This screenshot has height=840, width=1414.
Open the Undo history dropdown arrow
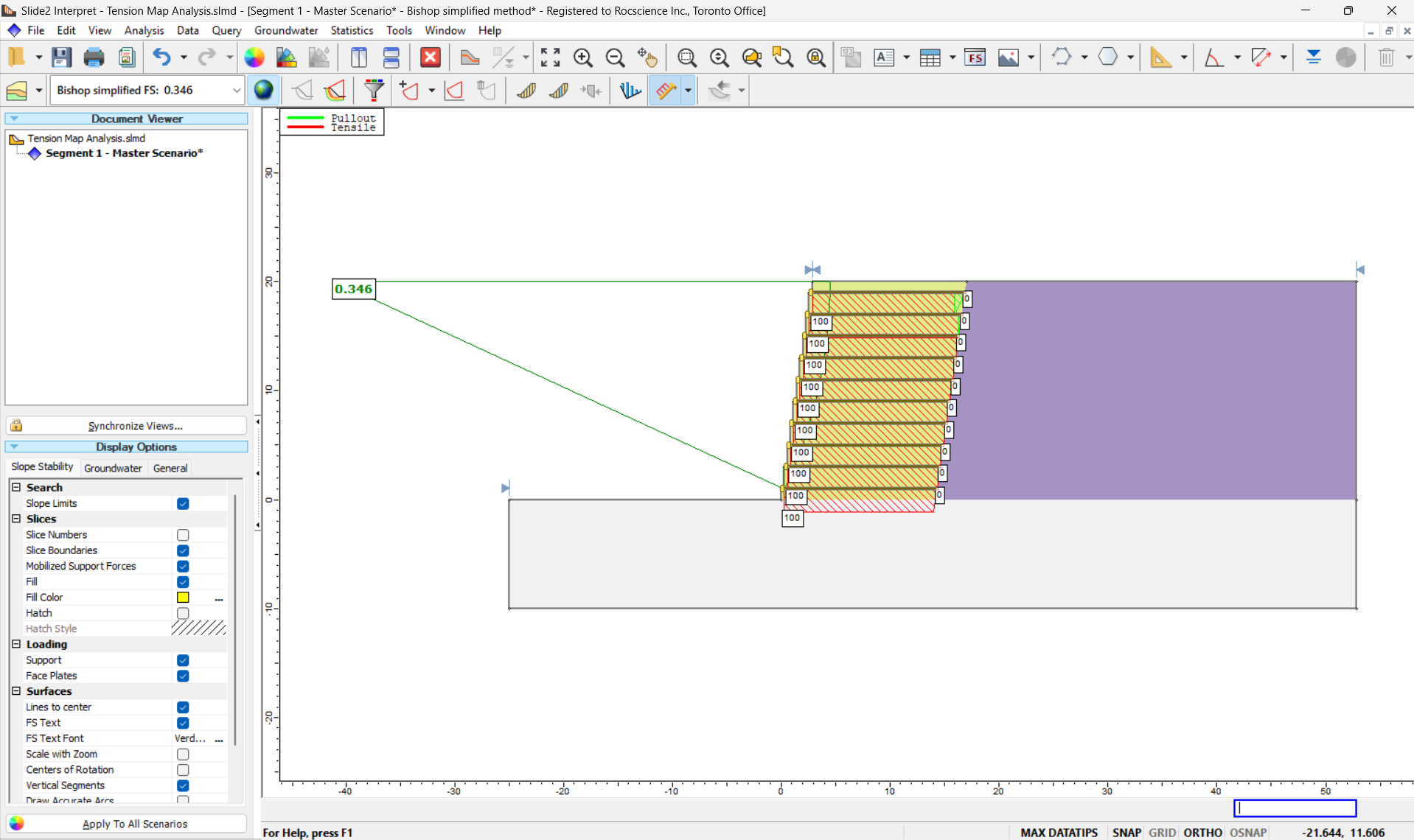coord(184,57)
